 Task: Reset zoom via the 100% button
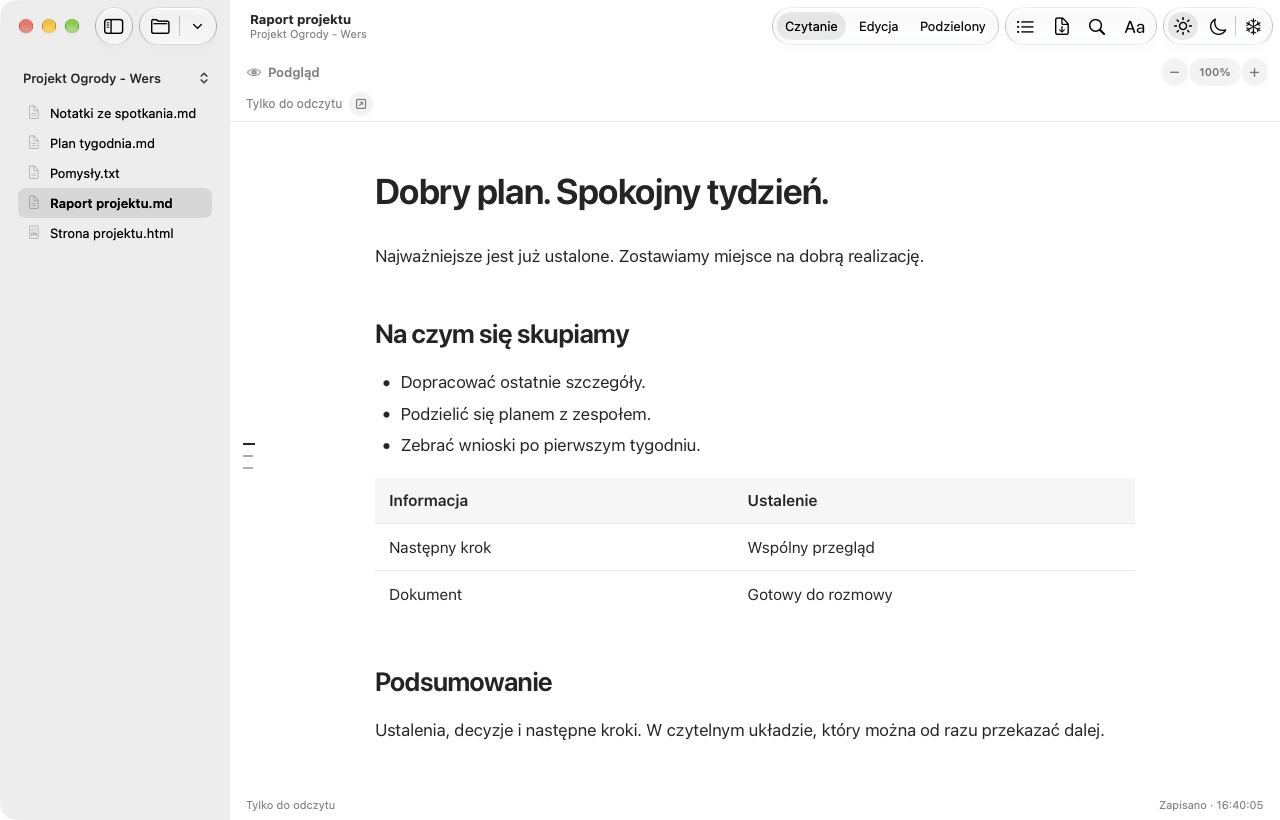[x=1215, y=72]
